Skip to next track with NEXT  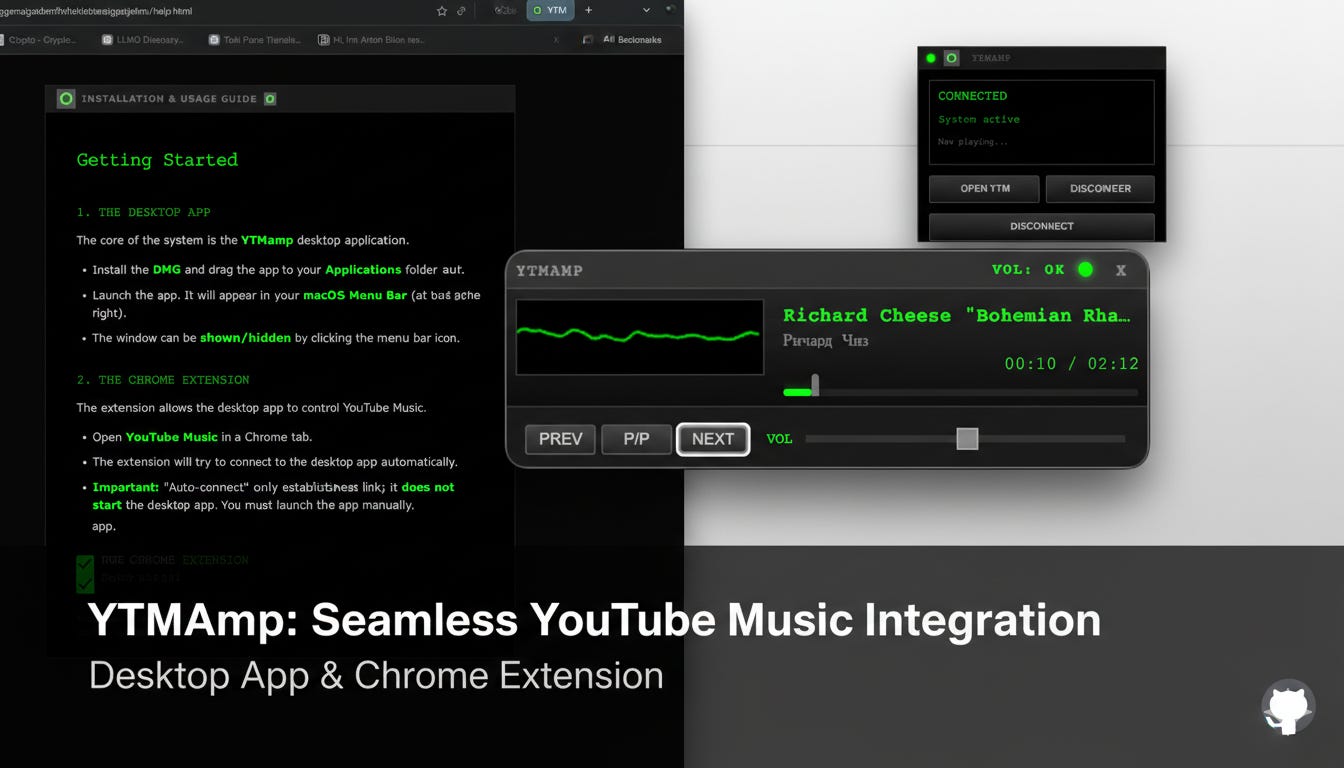713,439
